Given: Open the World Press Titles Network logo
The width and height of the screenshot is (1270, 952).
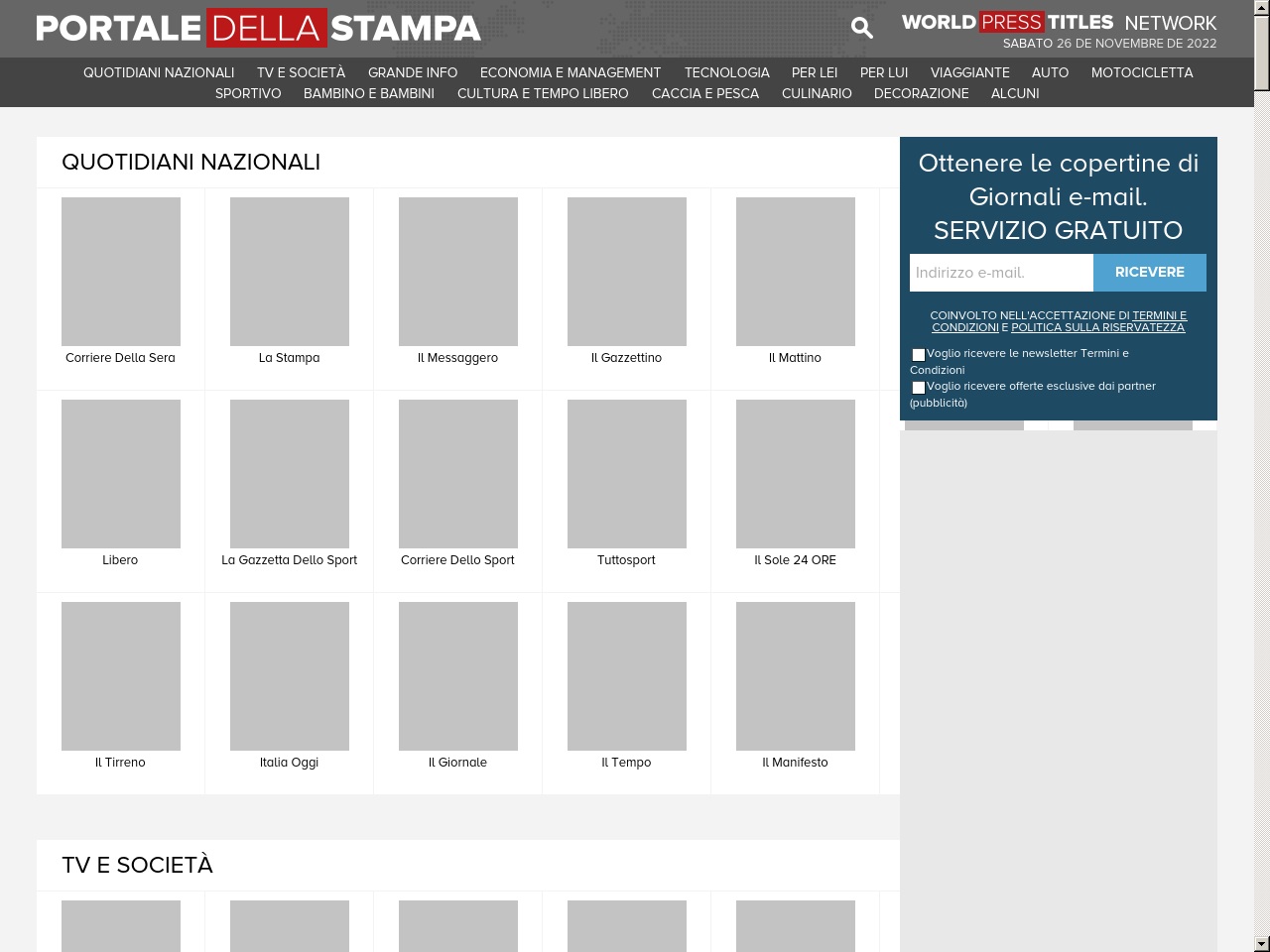Looking at the screenshot, I should 1059,22.
